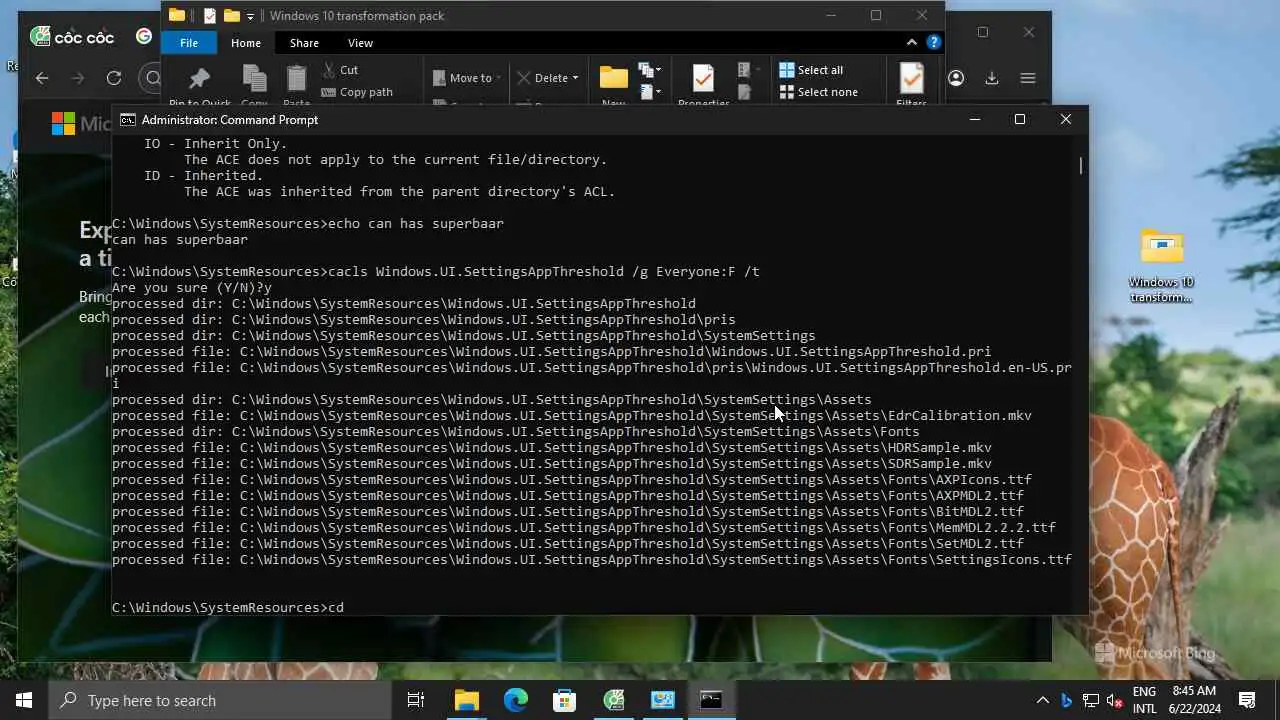Viewport: 1280px width, 720px height.
Task: Open File Explorer from the taskbar
Action: 467,700
